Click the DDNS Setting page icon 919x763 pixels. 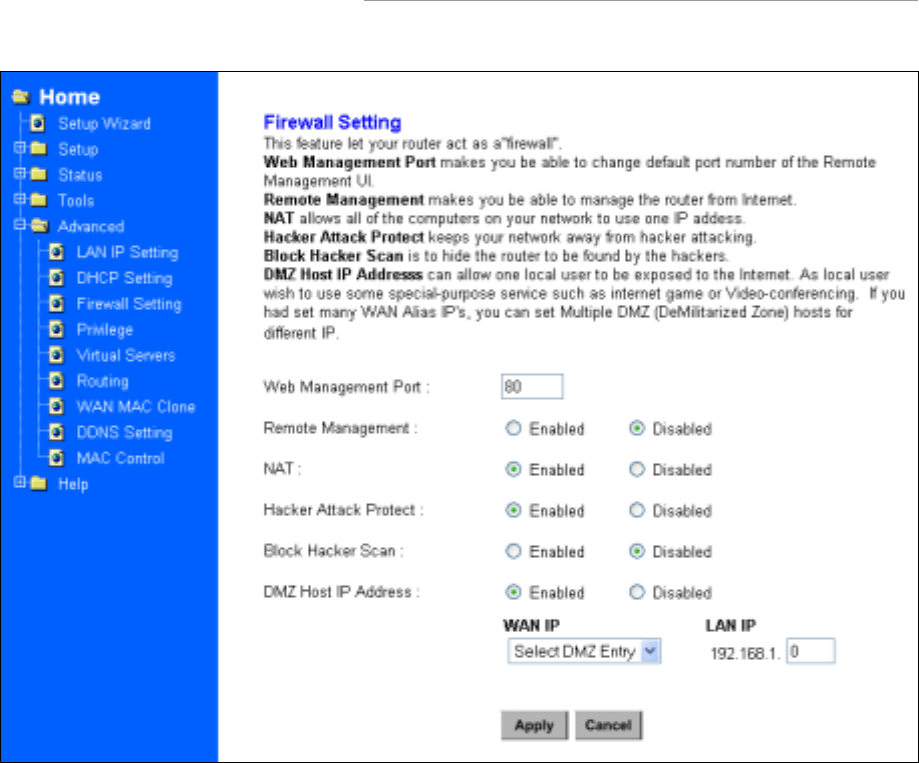click(56, 432)
